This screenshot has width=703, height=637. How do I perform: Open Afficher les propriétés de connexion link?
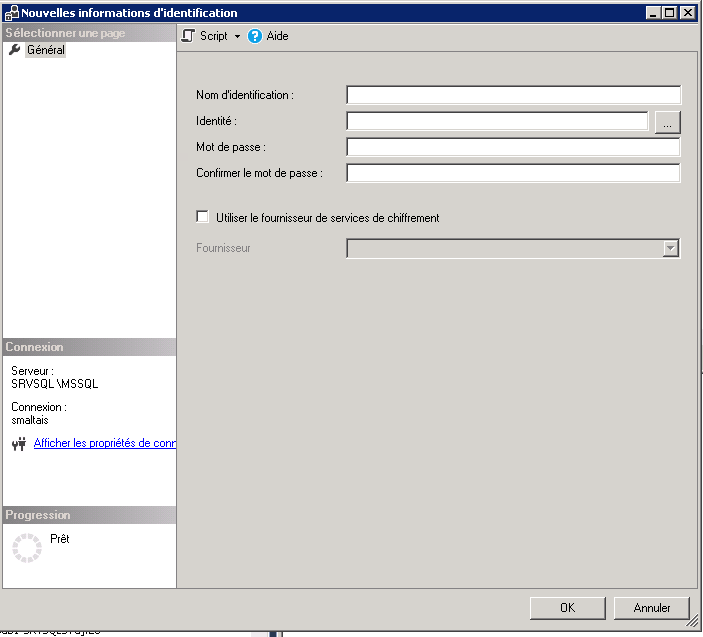105,443
